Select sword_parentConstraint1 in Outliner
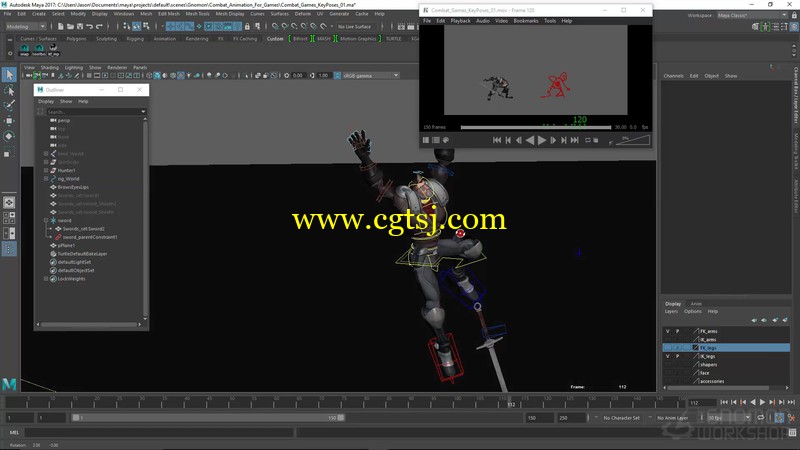This screenshot has width=800, height=450. 90,237
